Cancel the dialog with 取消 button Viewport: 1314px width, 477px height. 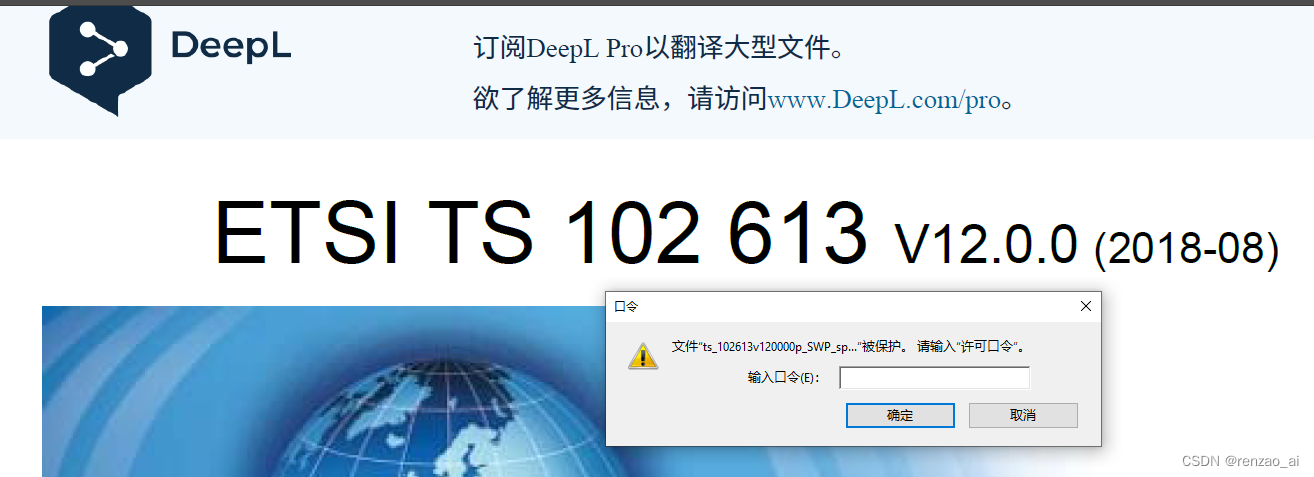pos(1023,415)
